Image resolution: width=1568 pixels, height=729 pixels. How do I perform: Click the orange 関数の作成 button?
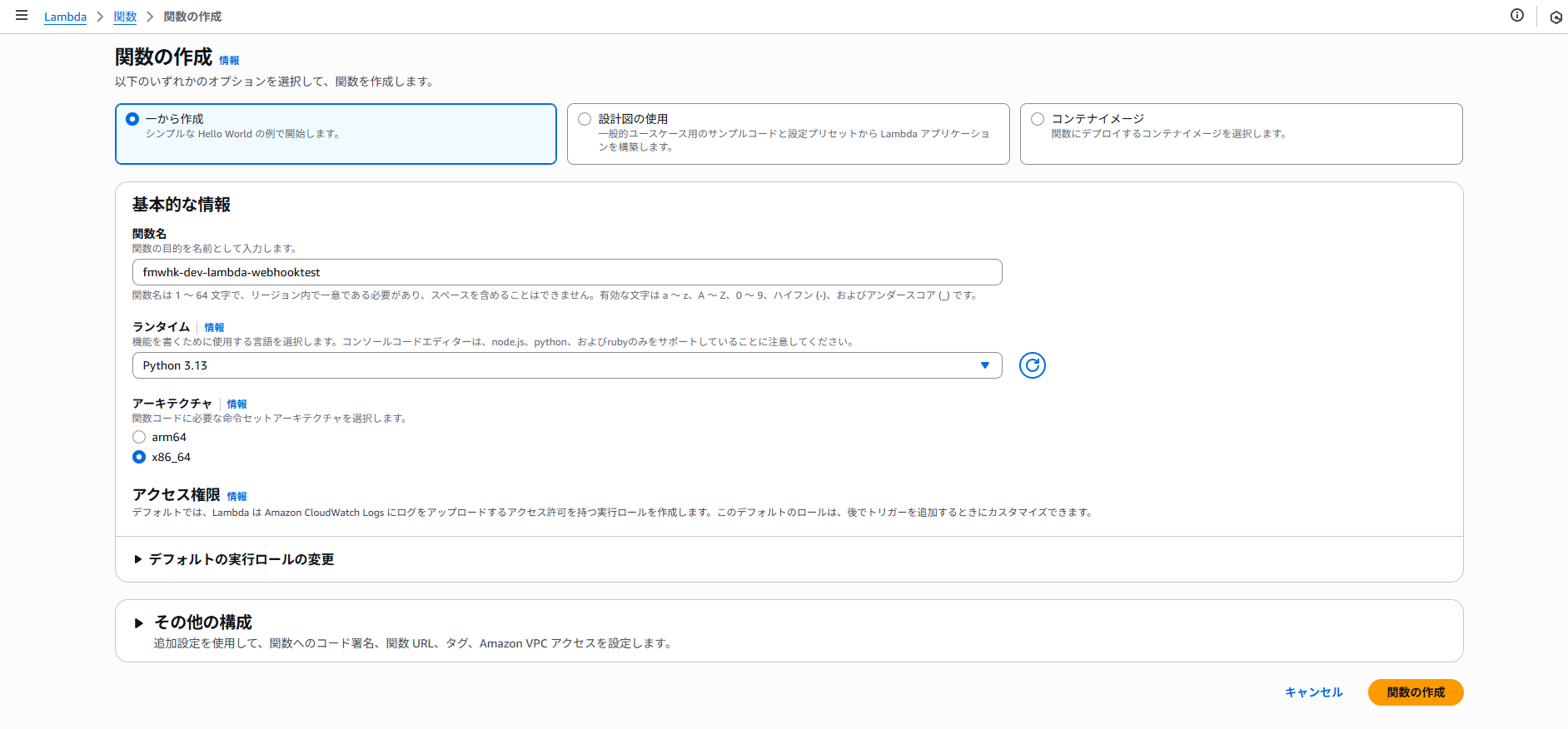[1416, 692]
